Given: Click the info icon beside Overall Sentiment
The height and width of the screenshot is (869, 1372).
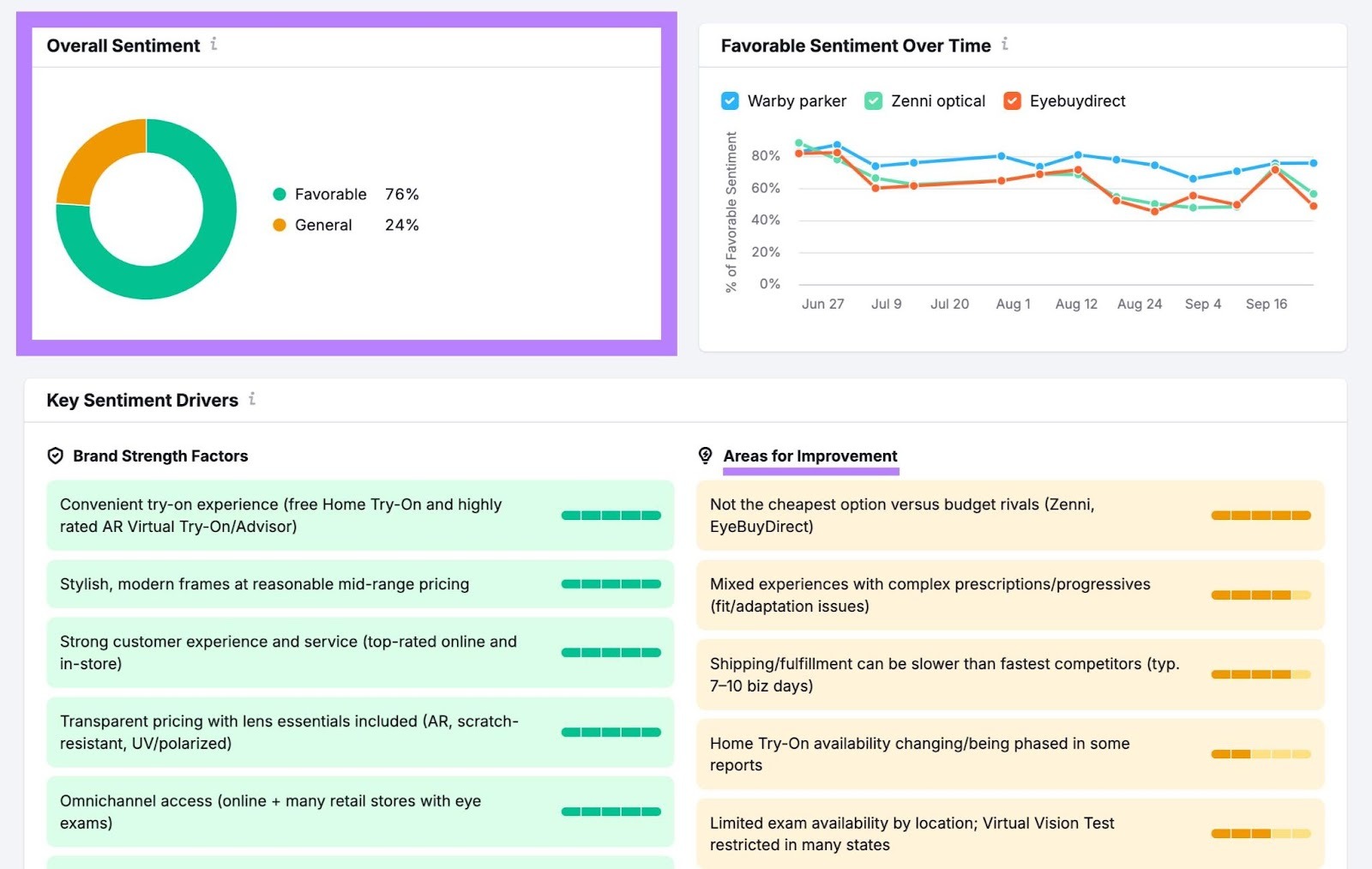Looking at the screenshot, I should tap(214, 45).
